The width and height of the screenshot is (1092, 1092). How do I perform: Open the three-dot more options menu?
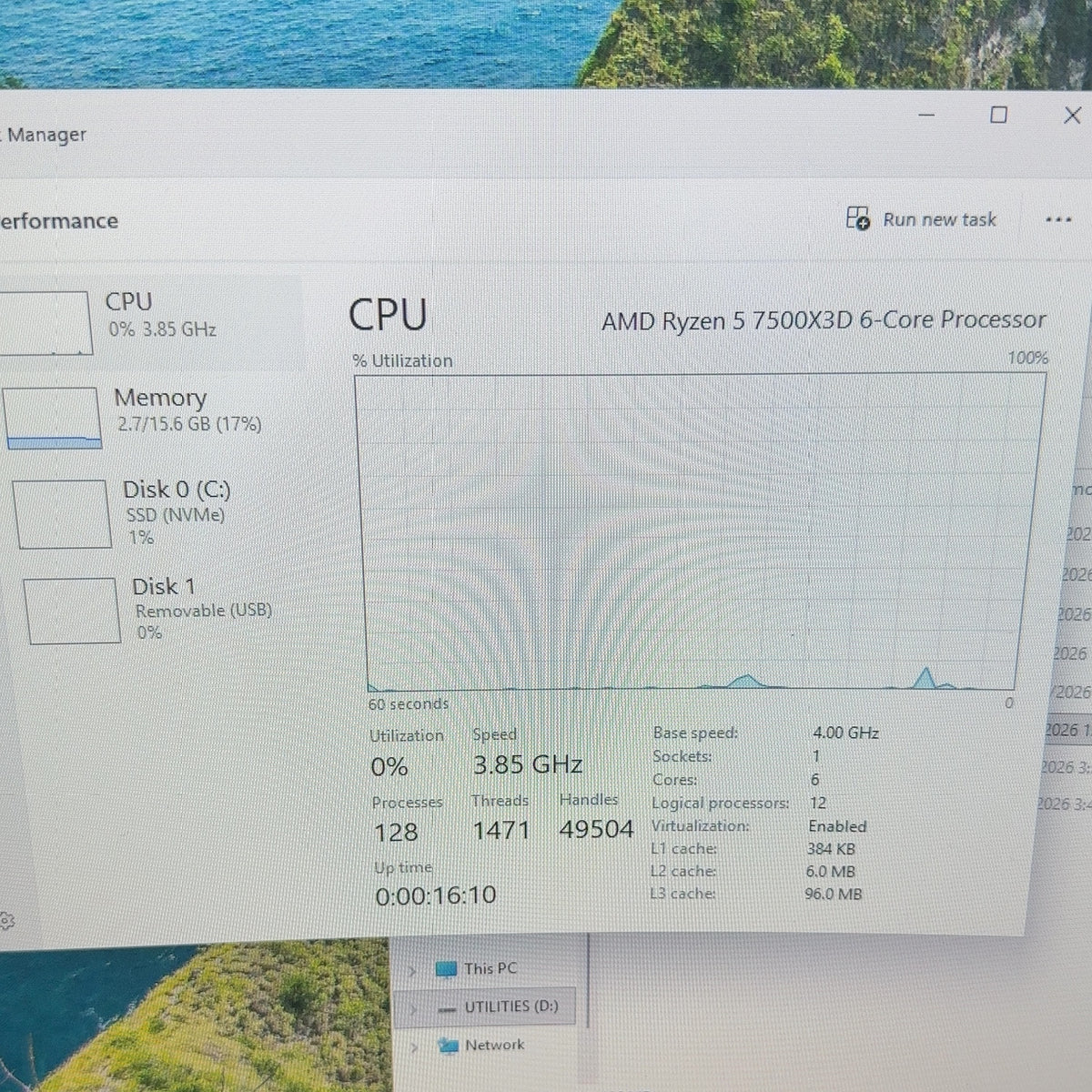(x=1057, y=220)
